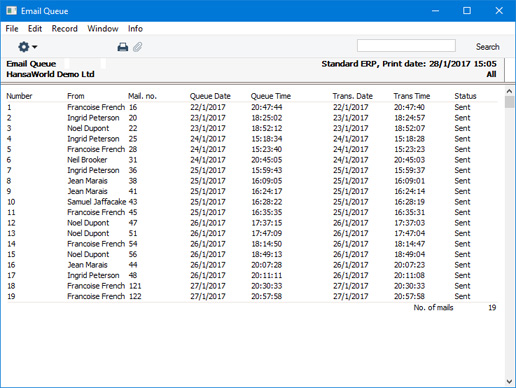The height and width of the screenshot is (388, 516).
Task: Click queue time 18:14:50
Action: click(x=267, y=244)
